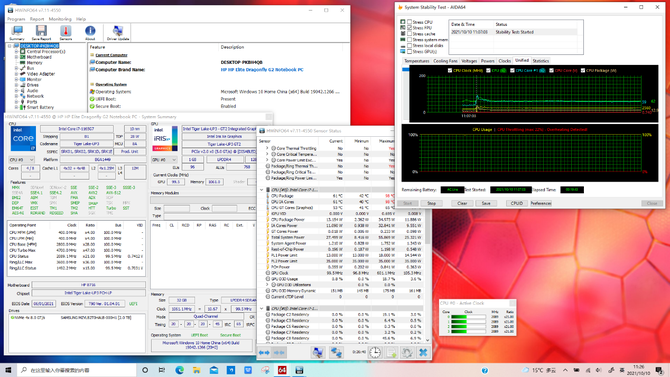The image size is (670, 377).
Task: Toggle the CPU Clock (MHz) graph checkbox
Action: pos(450,71)
